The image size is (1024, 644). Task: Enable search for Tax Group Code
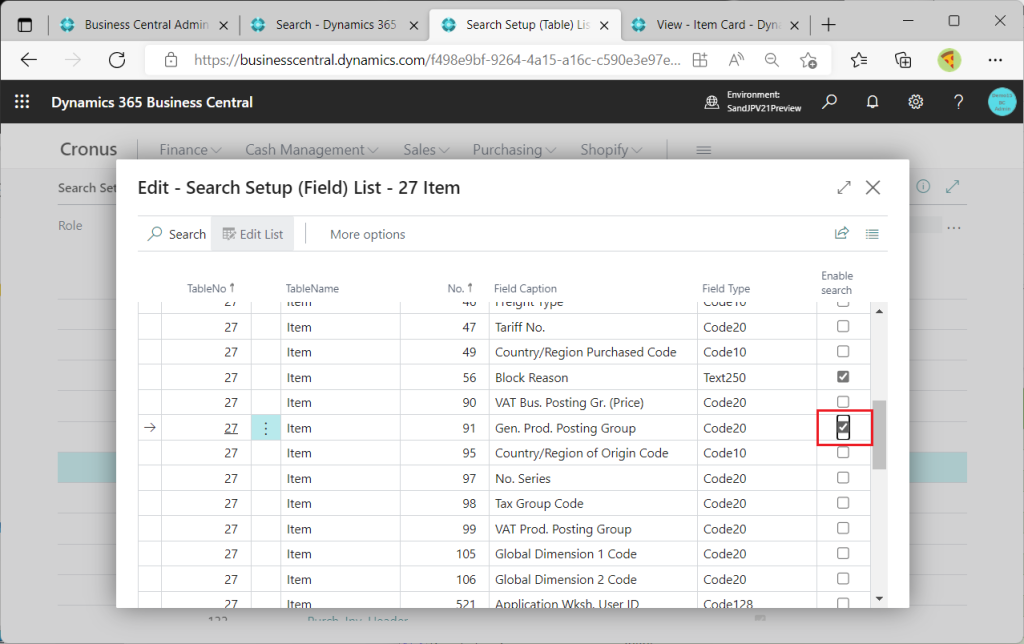pyautogui.click(x=843, y=503)
